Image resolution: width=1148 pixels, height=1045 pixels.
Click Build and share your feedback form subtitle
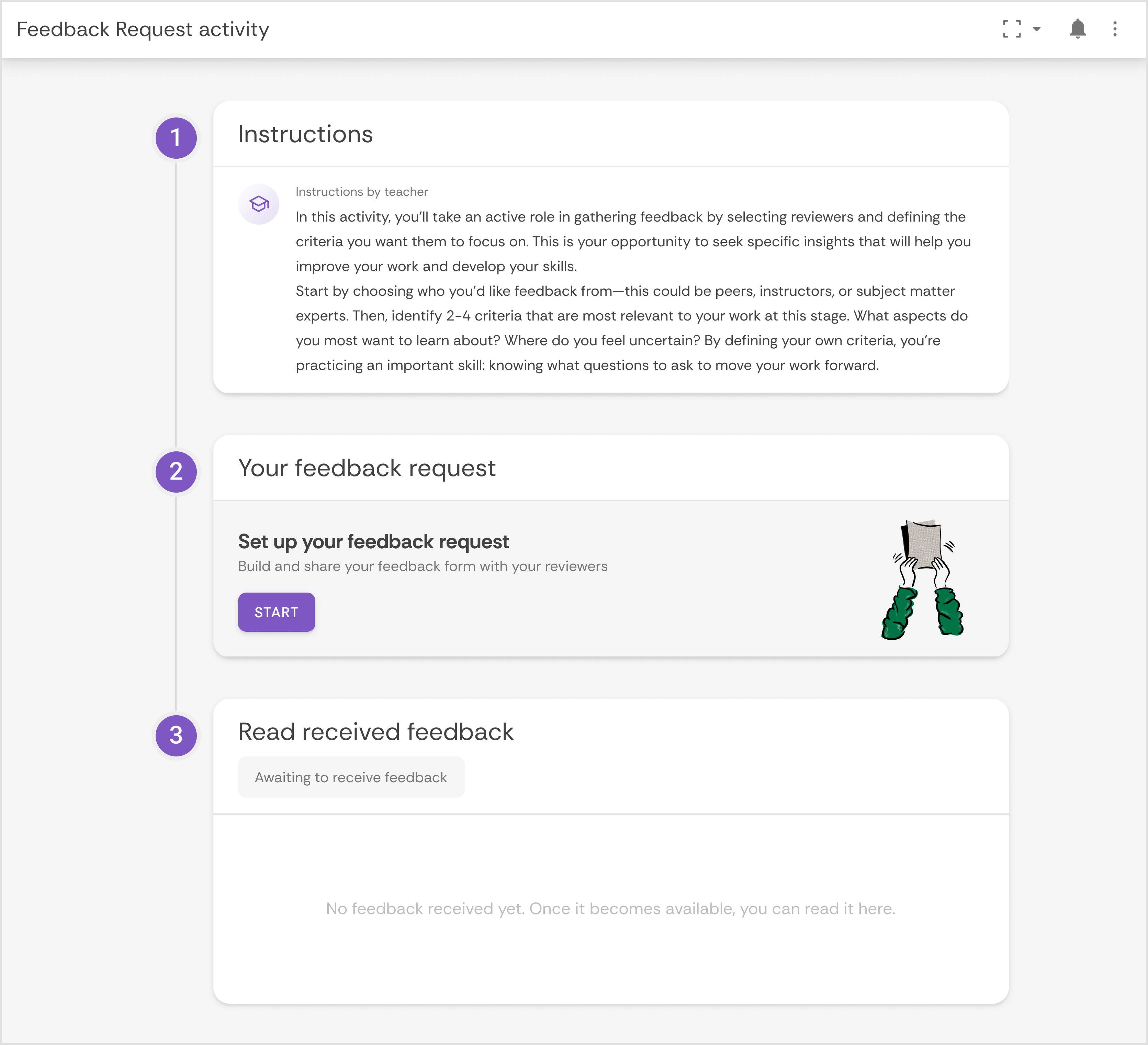tap(423, 566)
